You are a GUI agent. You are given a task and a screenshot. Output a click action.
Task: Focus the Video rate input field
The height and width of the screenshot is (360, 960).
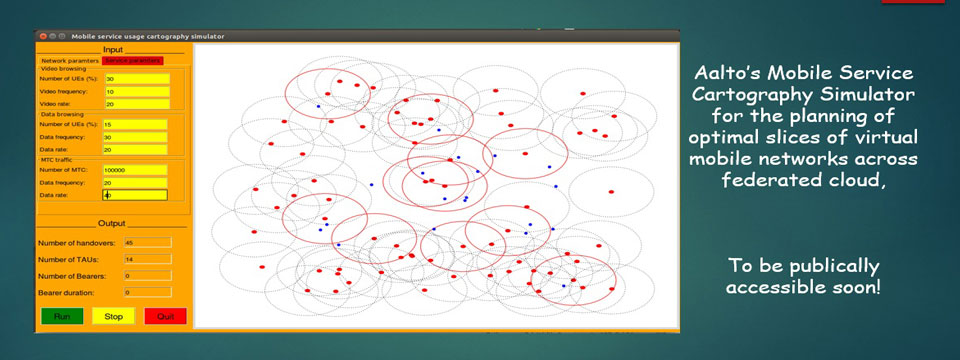tap(137, 104)
